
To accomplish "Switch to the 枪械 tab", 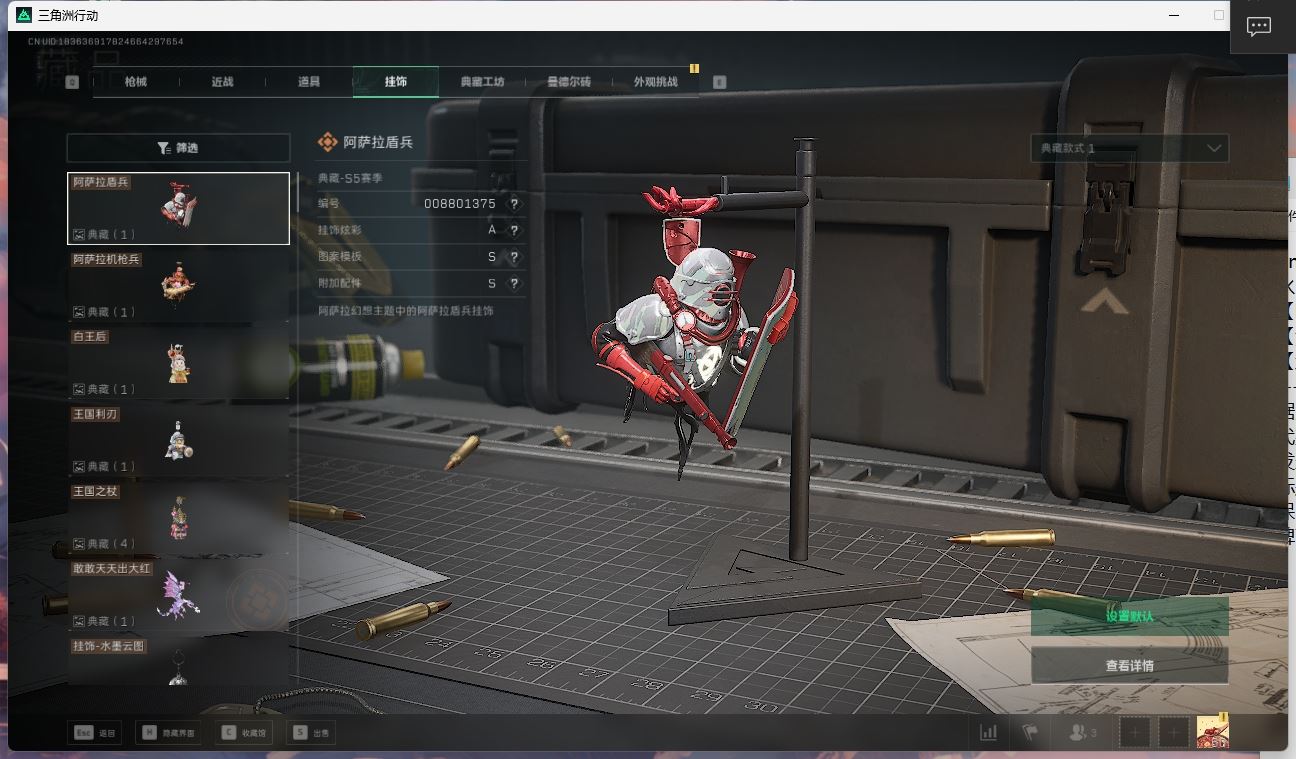I will click(x=136, y=82).
